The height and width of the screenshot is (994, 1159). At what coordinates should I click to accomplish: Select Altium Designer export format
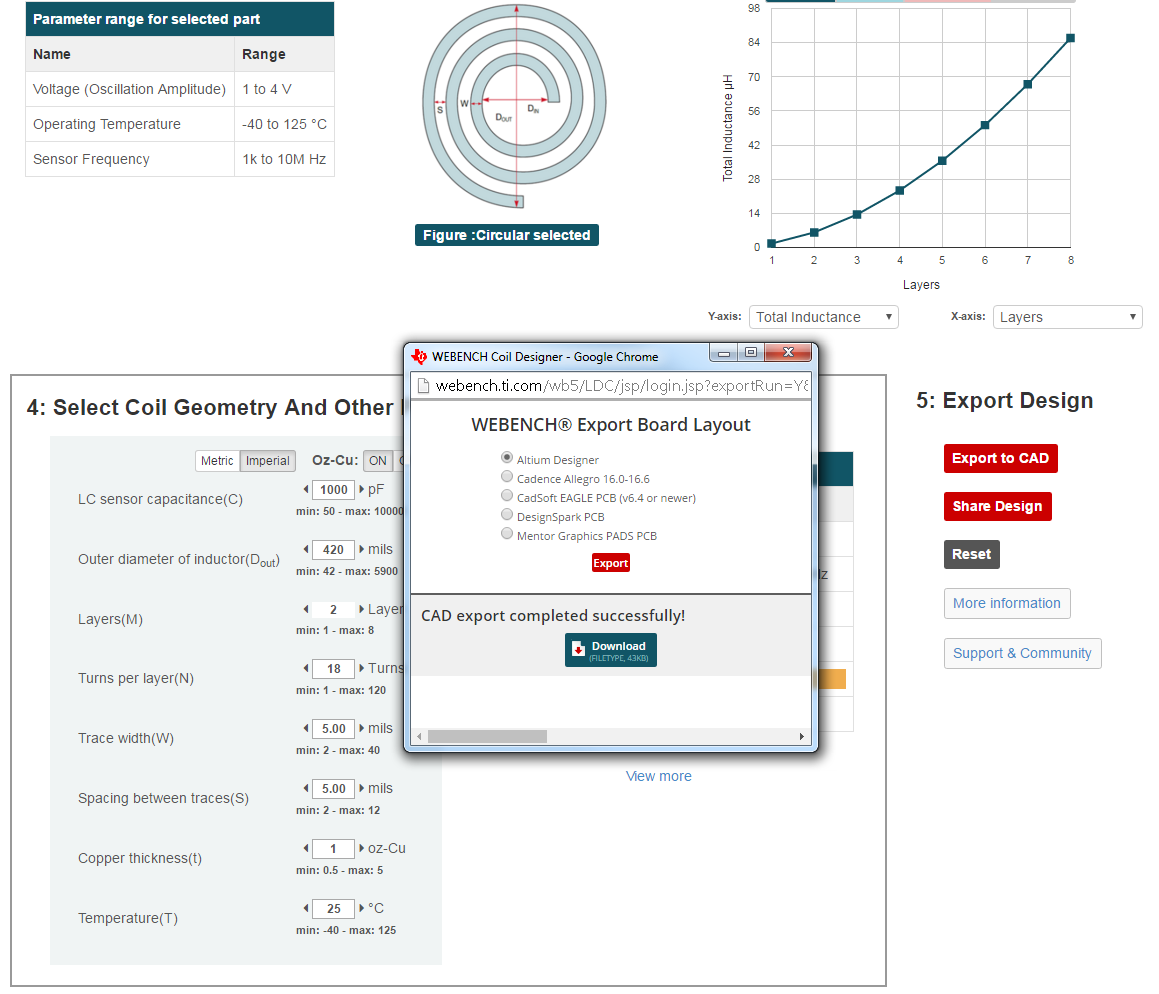coord(507,457)
